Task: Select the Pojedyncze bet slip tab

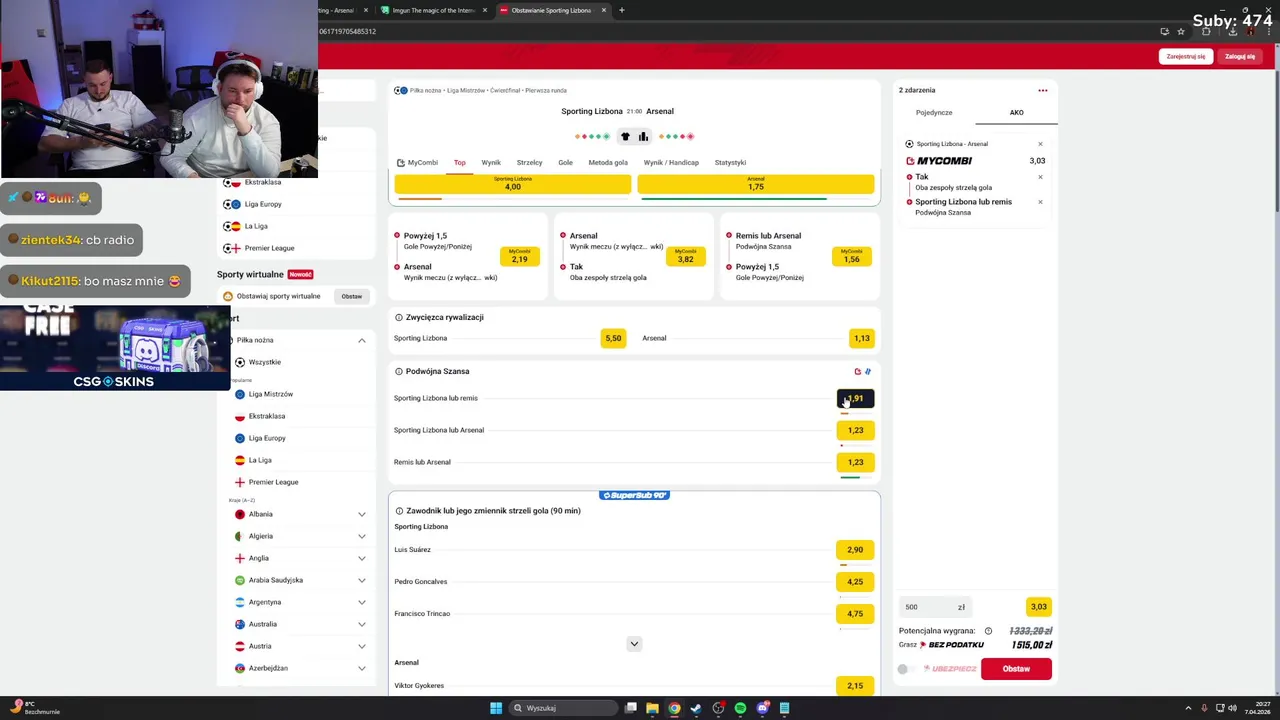Action: click(x=934, y=112)
